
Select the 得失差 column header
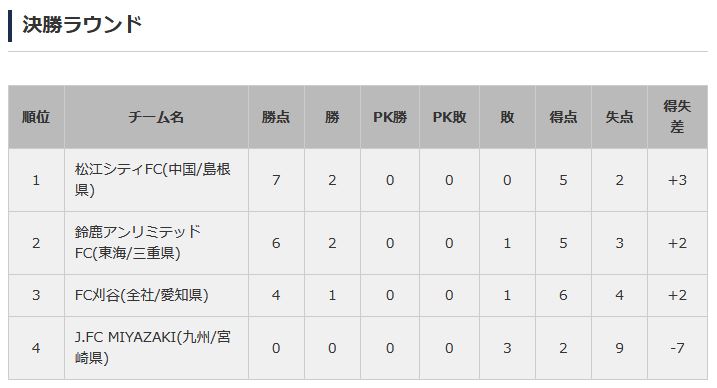[x=677, y=117]
